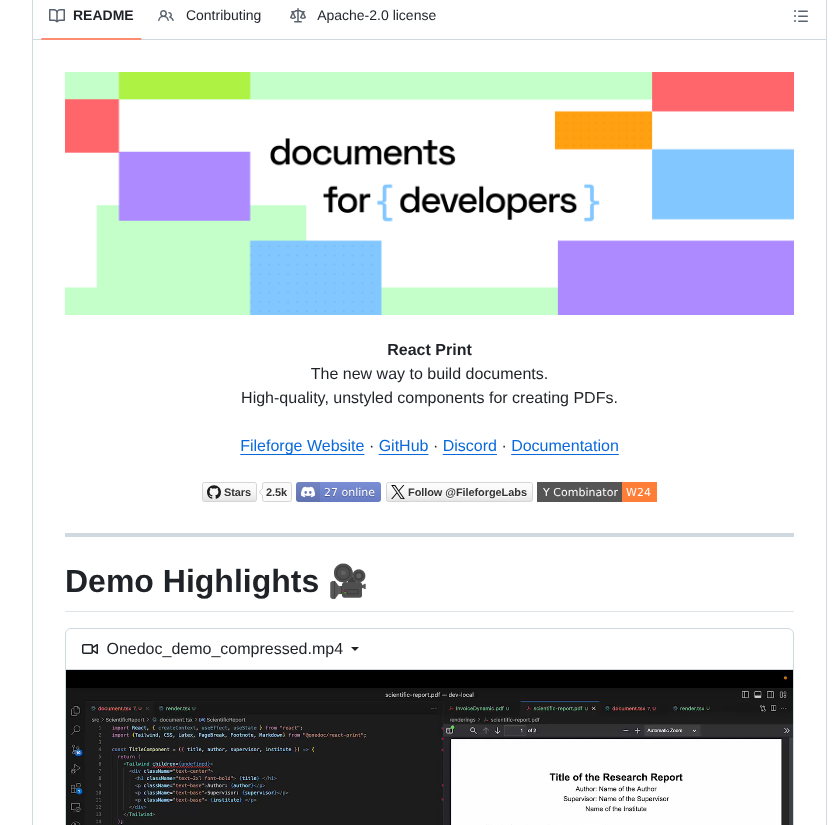
Task: Expand the Onedoc_demo_compressed.mp4 dropdown arrow
Action: click(x=355, y=649)
